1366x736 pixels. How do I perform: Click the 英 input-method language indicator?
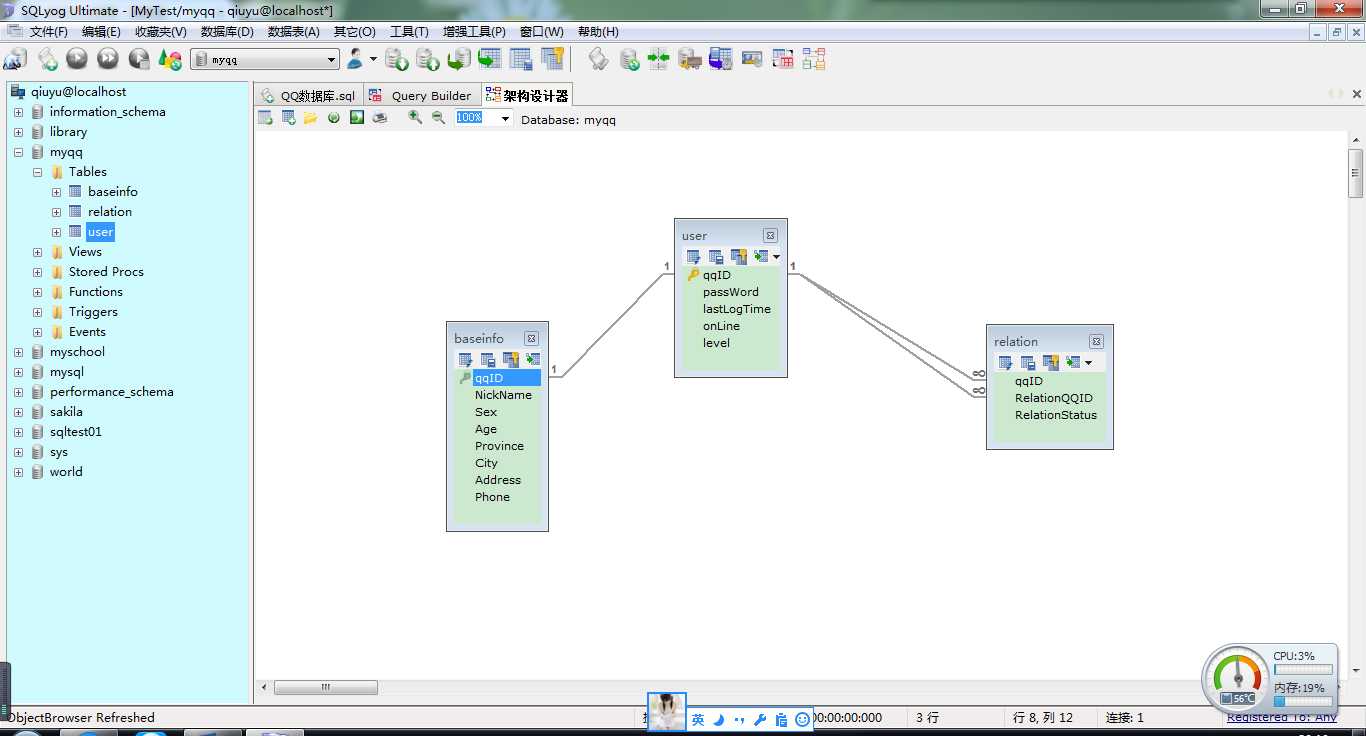(x=698, y=719)
